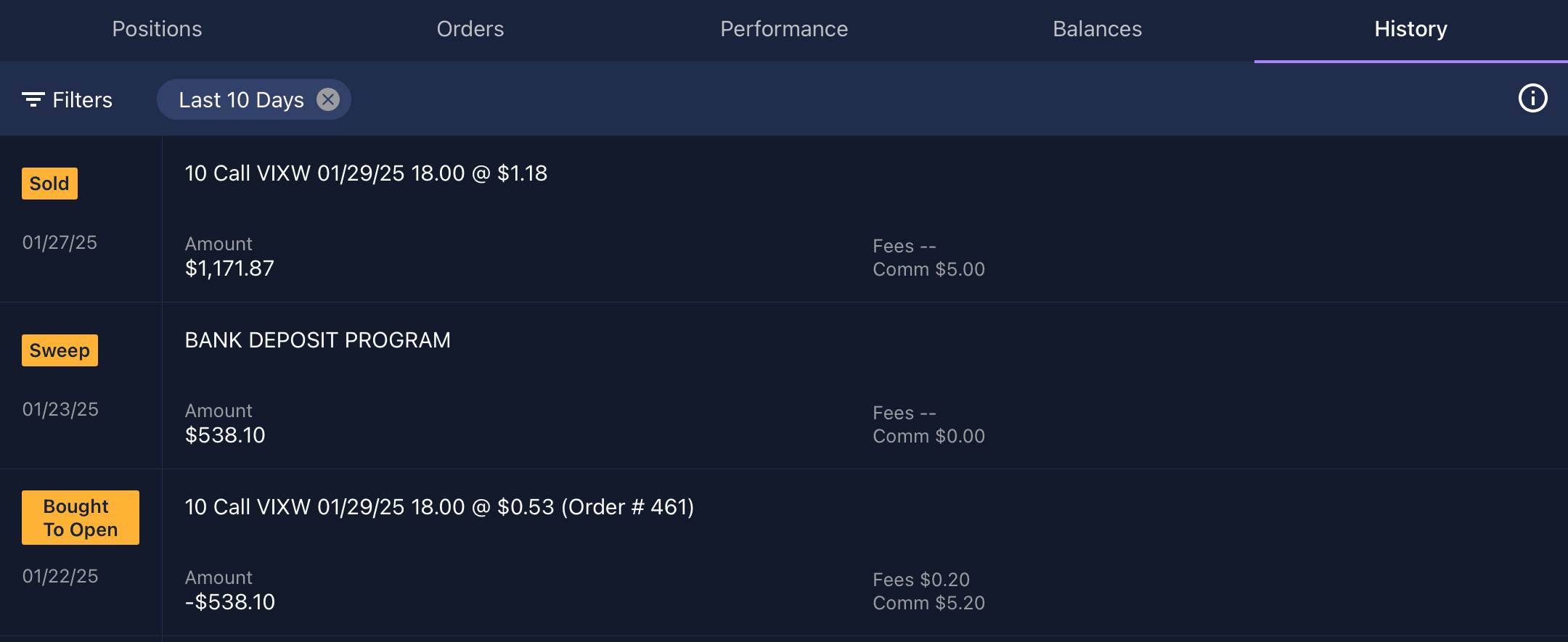Screen dimensions: 1568x642
Task: Go to the Performance tab
Action: 784,29
